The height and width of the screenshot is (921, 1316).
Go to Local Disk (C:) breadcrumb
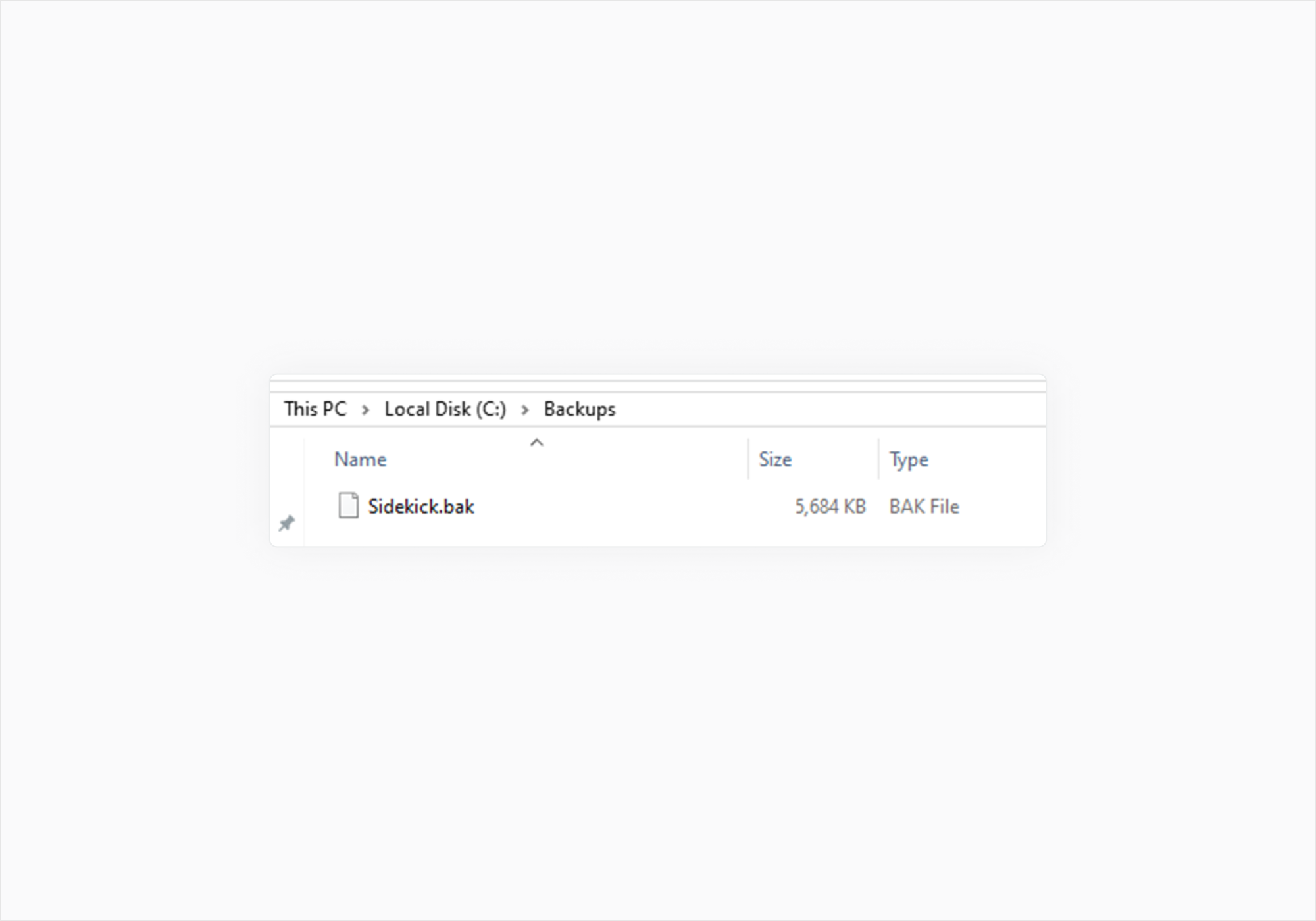pyautogui.click(x=445, y=409)
